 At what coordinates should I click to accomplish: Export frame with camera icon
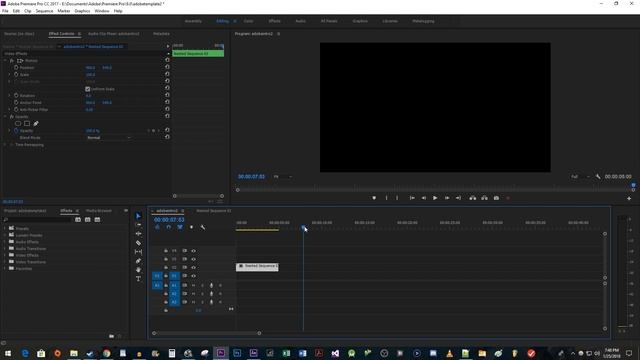pos(496,198)
